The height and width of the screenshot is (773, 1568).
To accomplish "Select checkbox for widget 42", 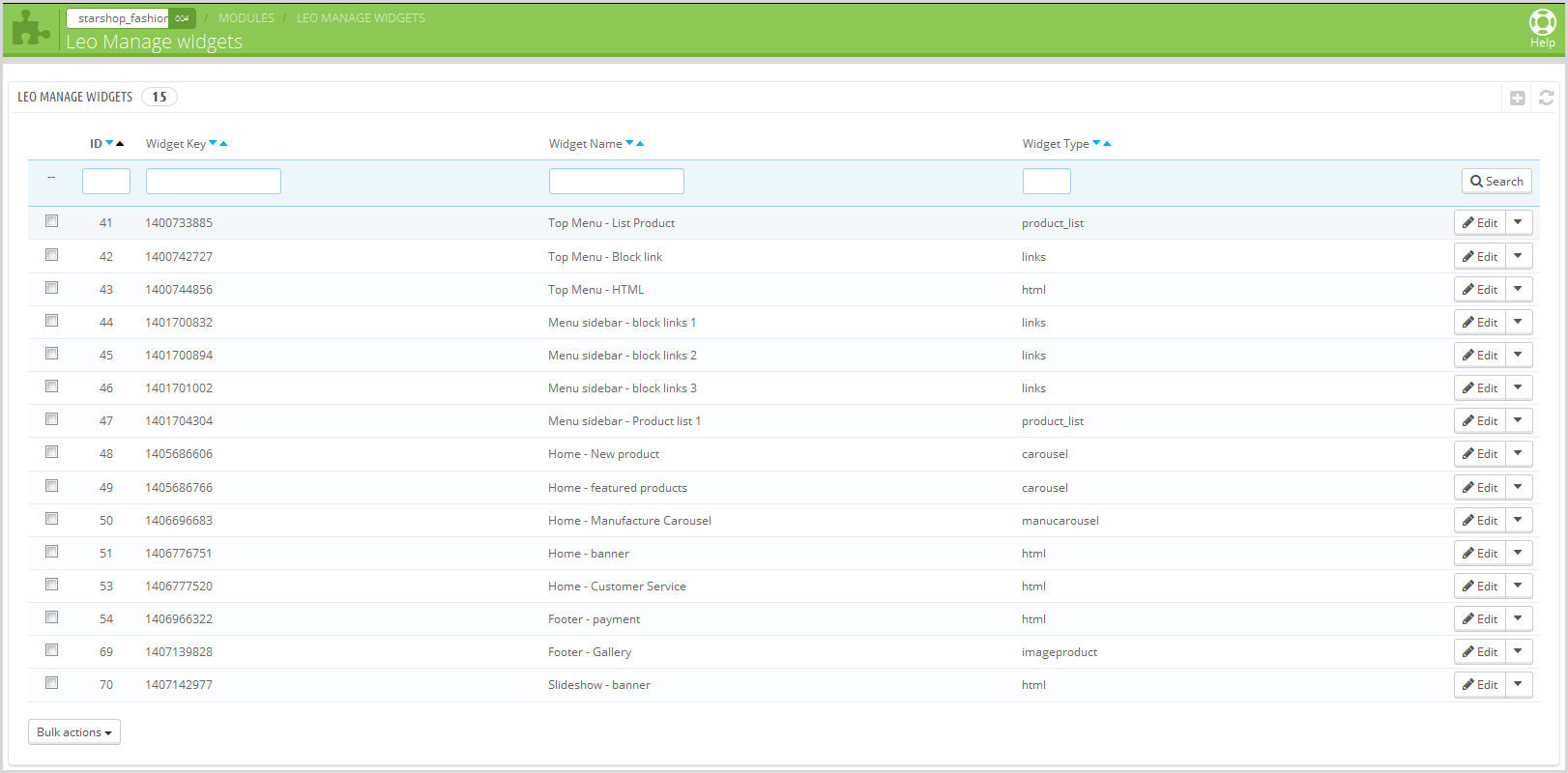I will [x=52, y=255].
